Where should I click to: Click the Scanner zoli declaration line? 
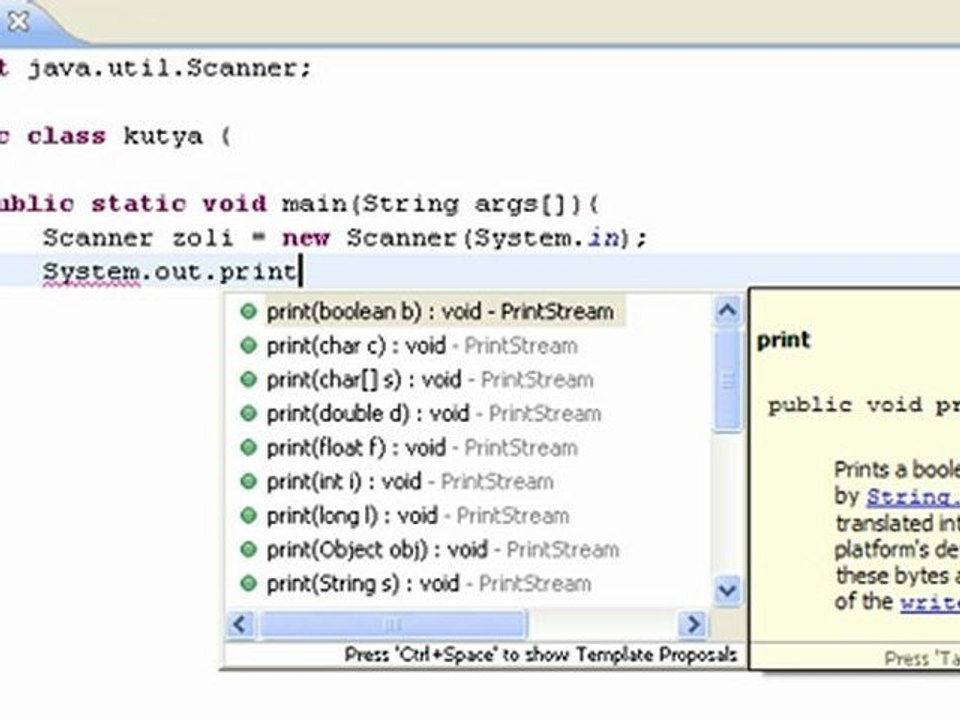pyautogui.click(x=345, y=238)
